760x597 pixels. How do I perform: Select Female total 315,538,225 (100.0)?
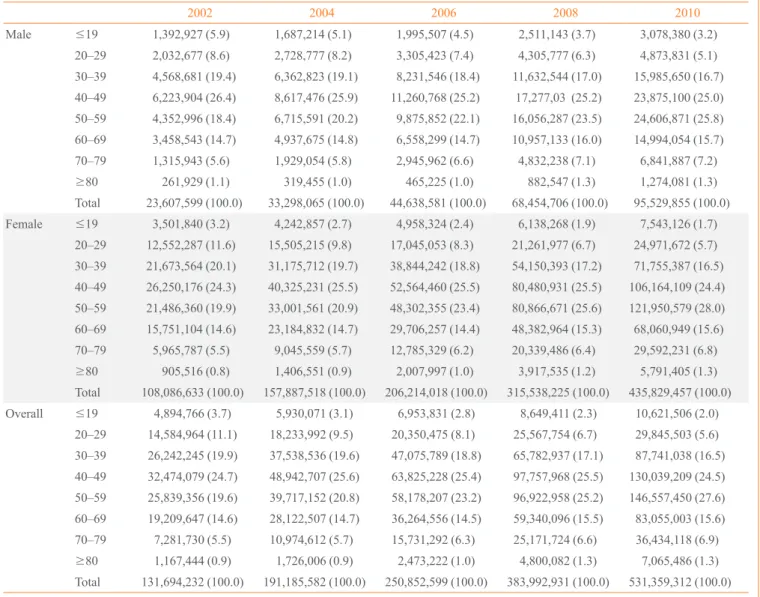tap(558, 393)
